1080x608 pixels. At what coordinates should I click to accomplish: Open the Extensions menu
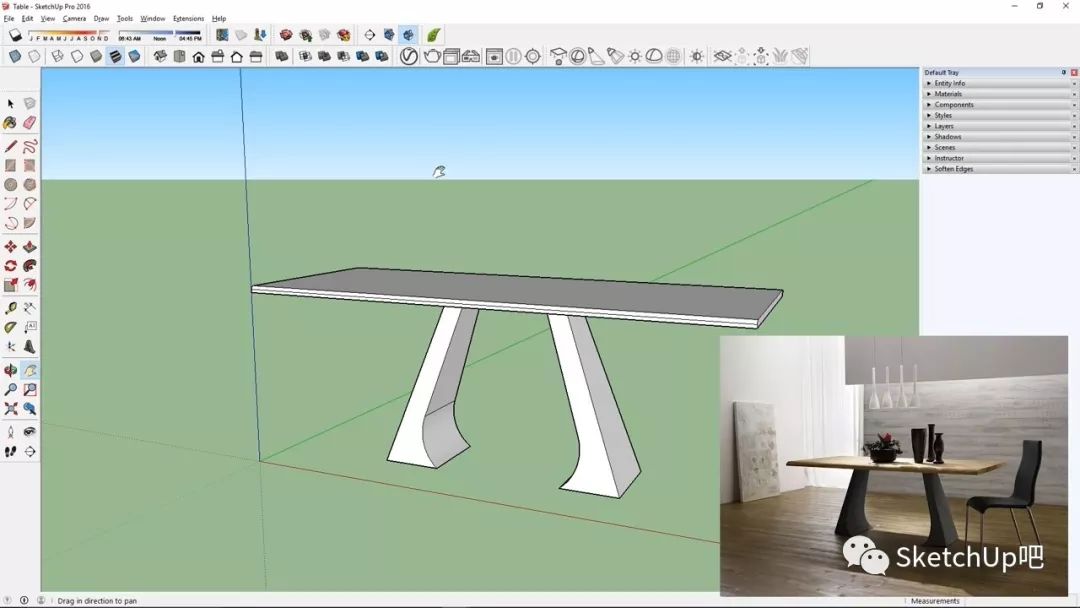188,18
